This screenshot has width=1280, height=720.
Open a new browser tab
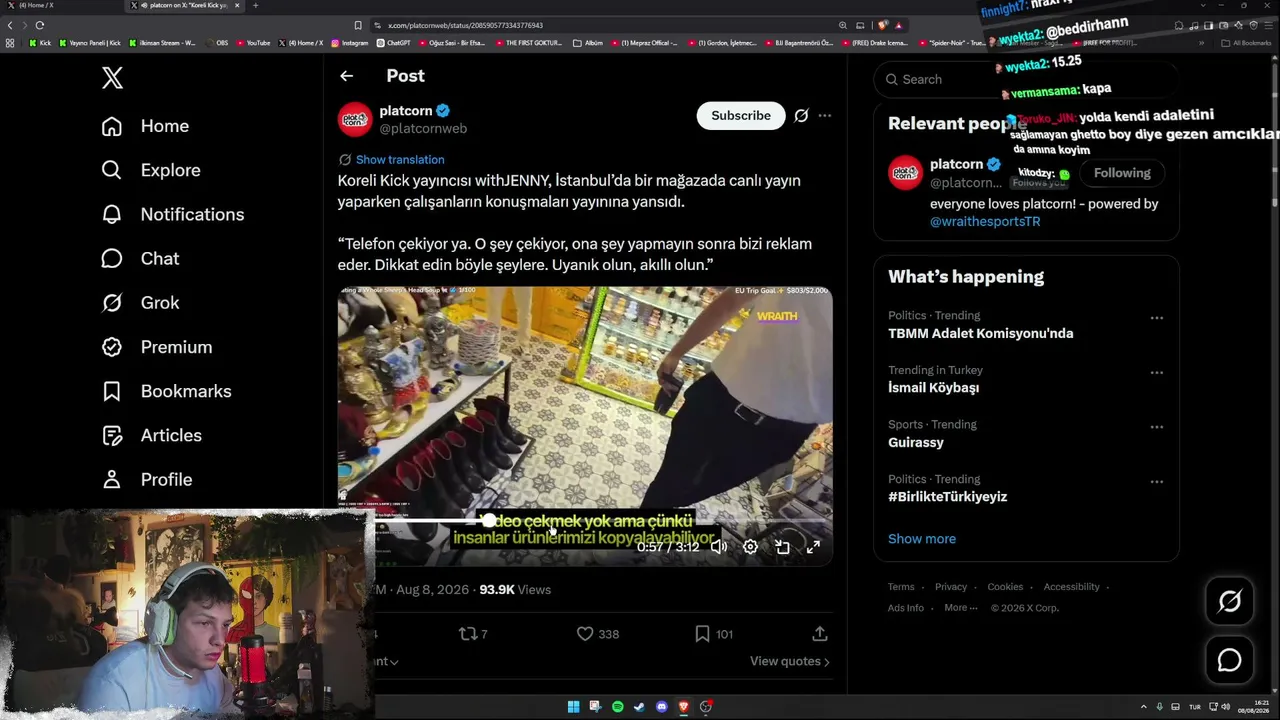pyautogui.click(x=255, y=6)
